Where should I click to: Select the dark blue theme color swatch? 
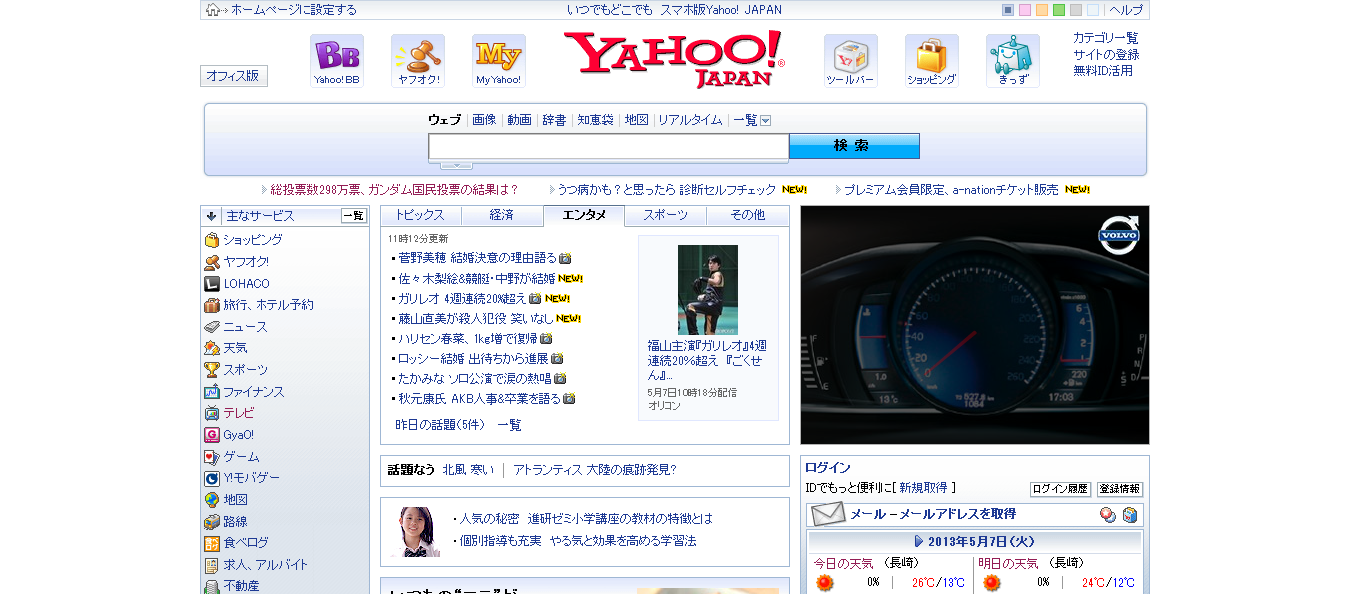pyautogui.click(x=1008, y=10)
